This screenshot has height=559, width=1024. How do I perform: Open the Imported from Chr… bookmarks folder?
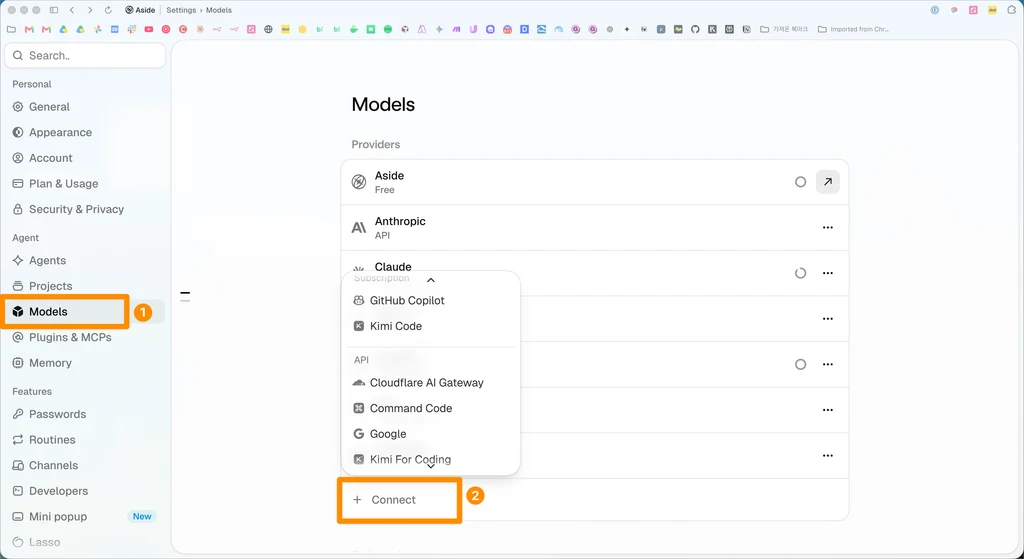(854, 29)
